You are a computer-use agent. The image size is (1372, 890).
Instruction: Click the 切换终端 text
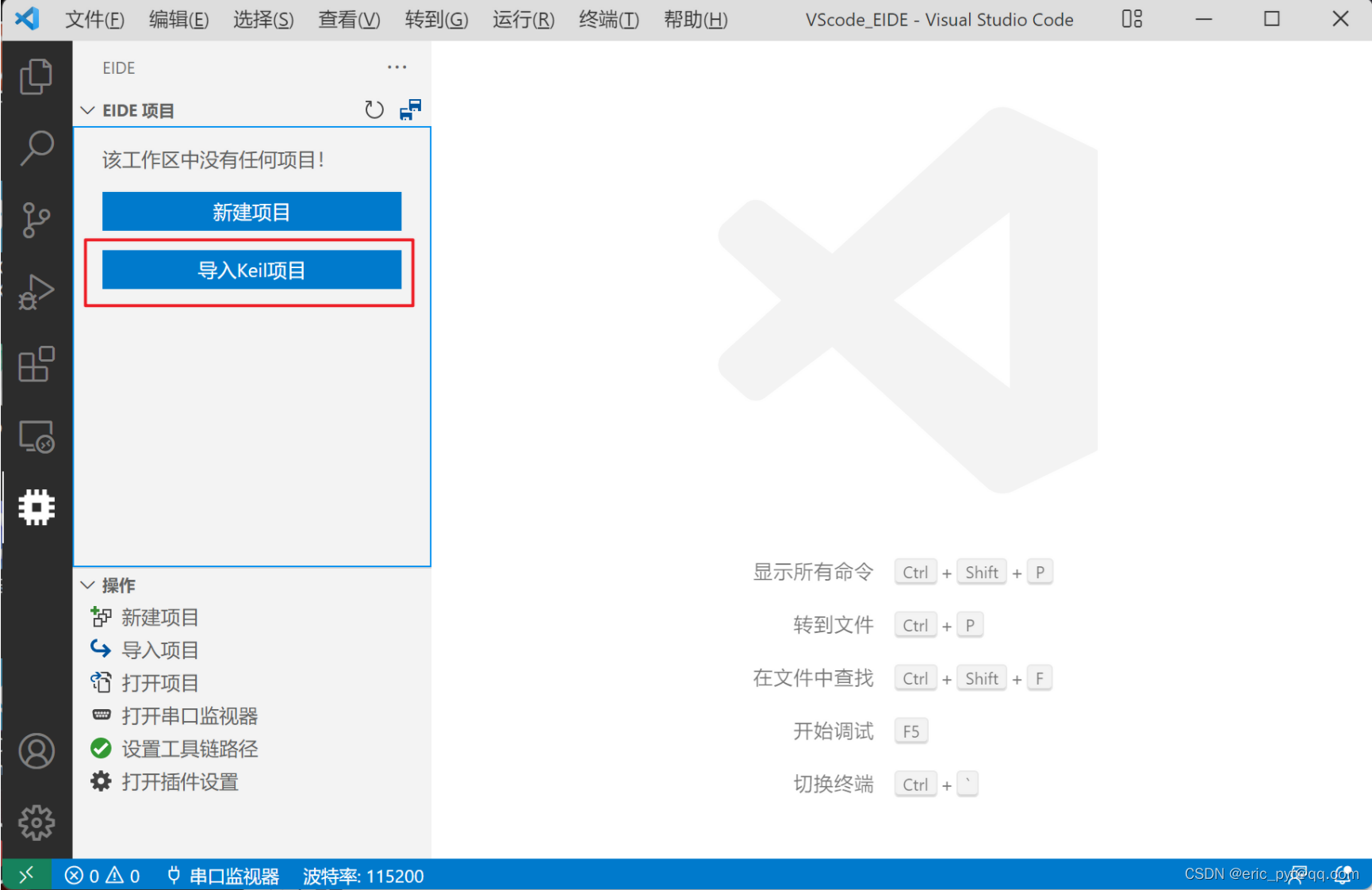834,785
